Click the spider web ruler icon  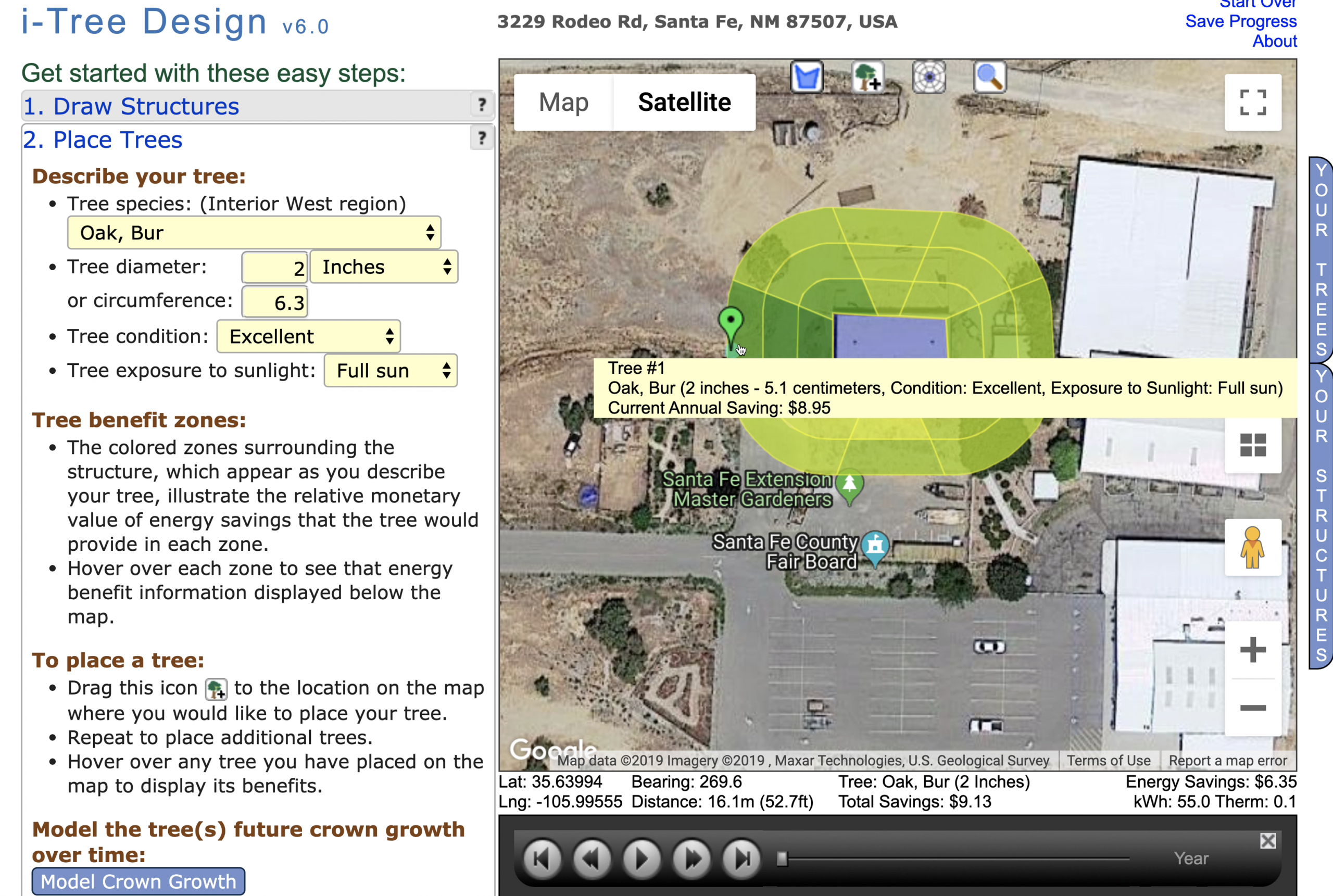click(x=928, y=77)
